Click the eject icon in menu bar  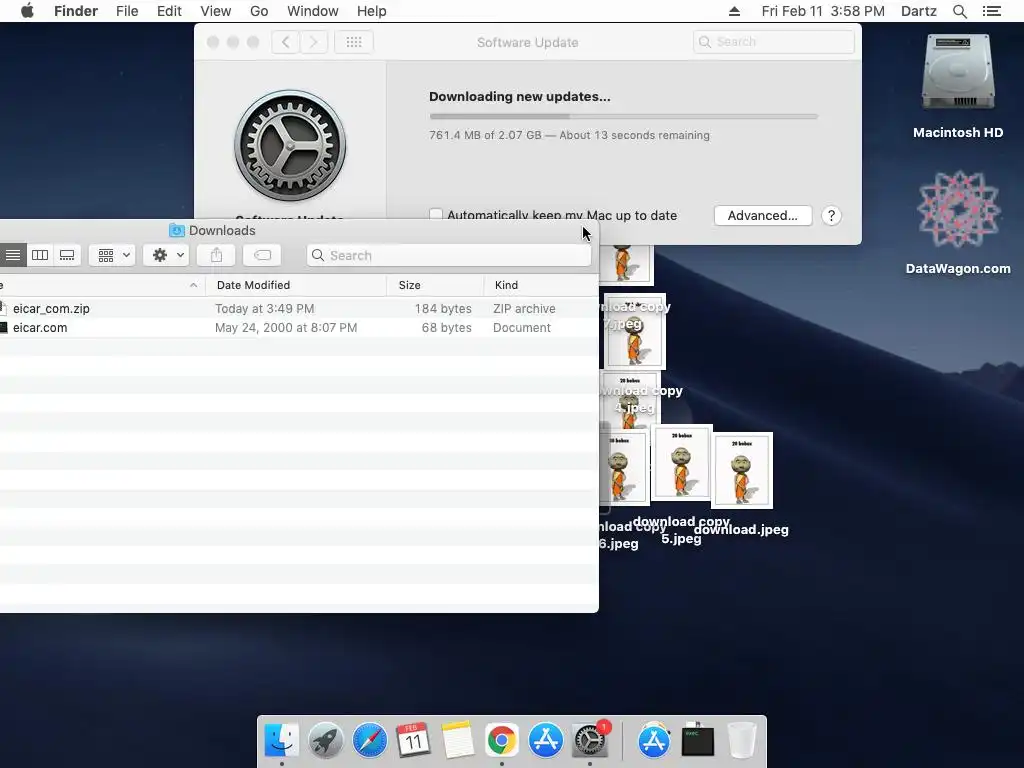[x=734, y=11]
